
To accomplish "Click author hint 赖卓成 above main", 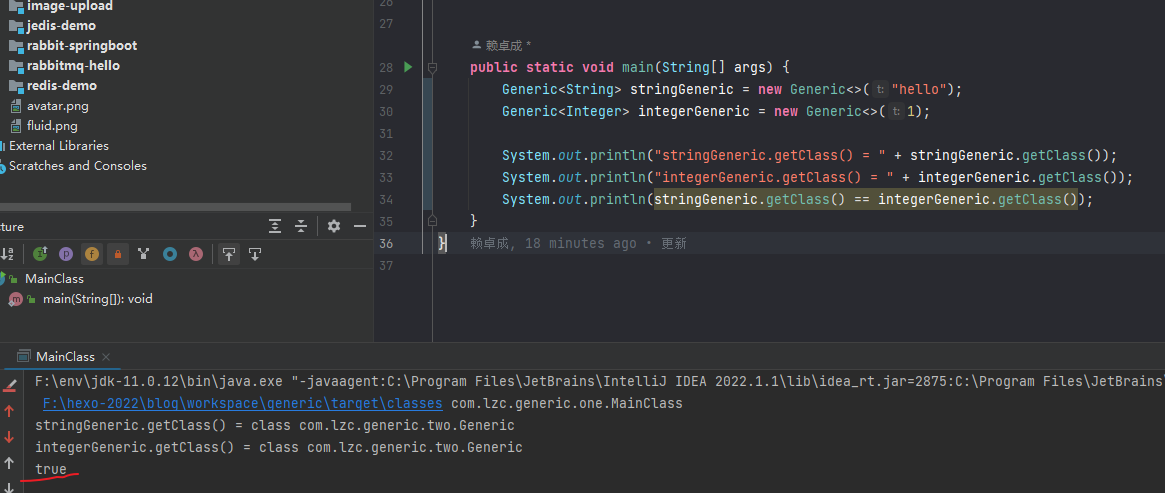I will click(x=503, y=45).
